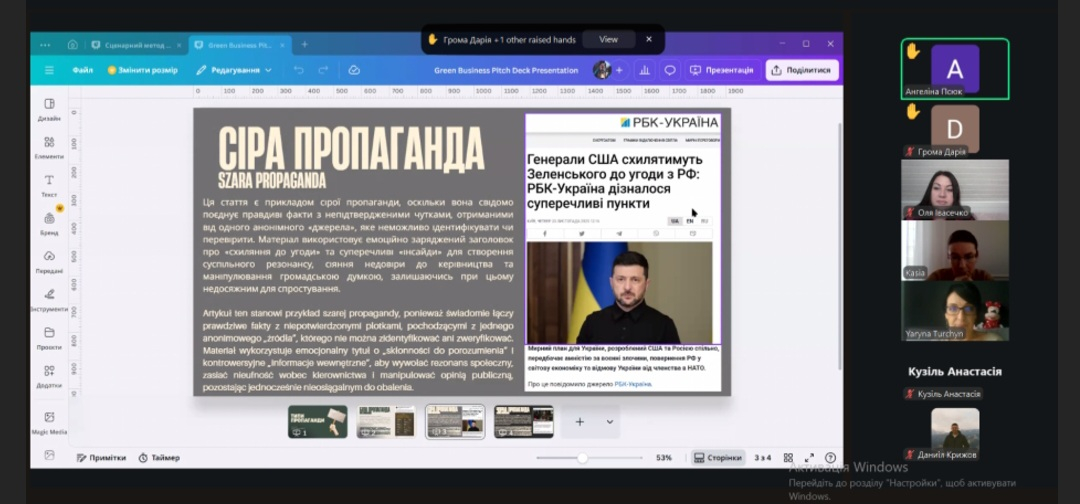Image resolution: width=1080 pixels, height=504 pixels.
Task: Click the UA language option in article
Action: click(x=675, y=221)
